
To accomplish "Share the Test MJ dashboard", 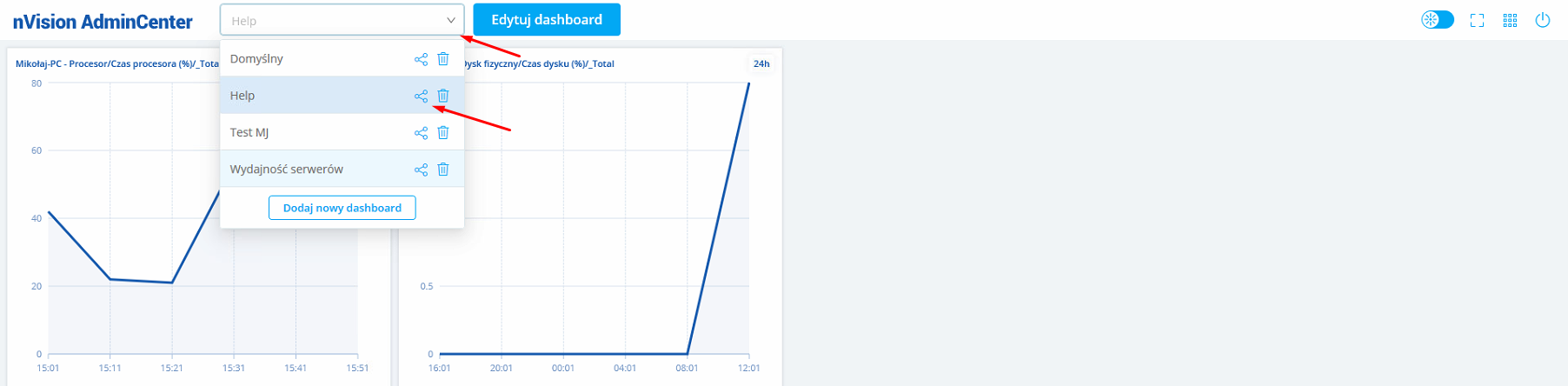I will pyautogui.click(x=421, y=133).
